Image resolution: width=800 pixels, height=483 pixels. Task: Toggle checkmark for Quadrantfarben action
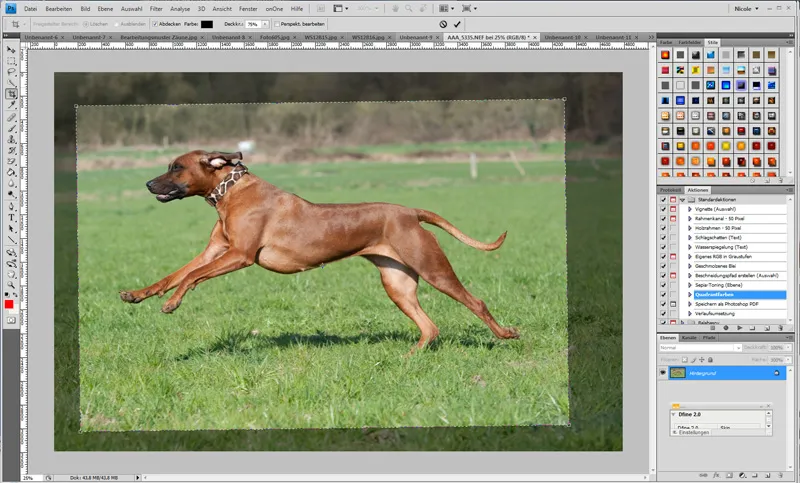[x=663, y=295]
